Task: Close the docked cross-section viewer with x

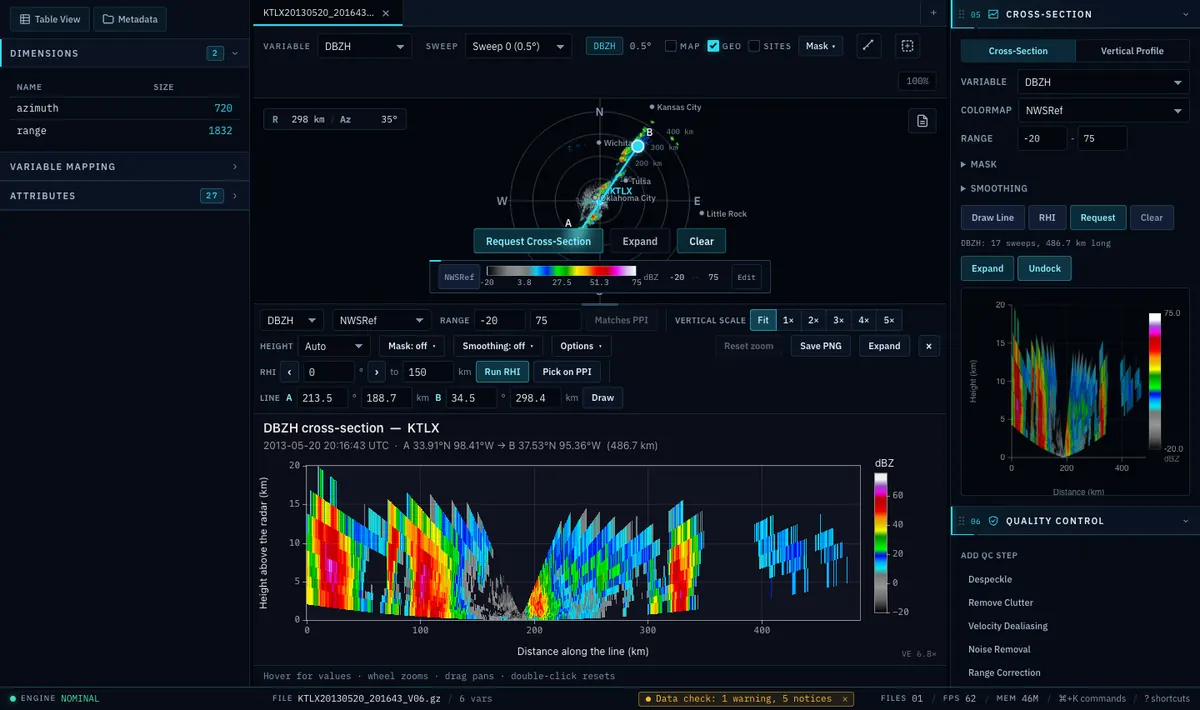Action: coord(929,346)
